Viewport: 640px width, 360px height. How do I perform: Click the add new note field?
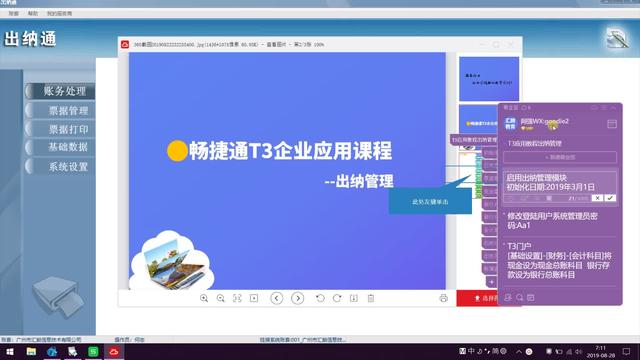pyautogui.click(x=560, y=157)
